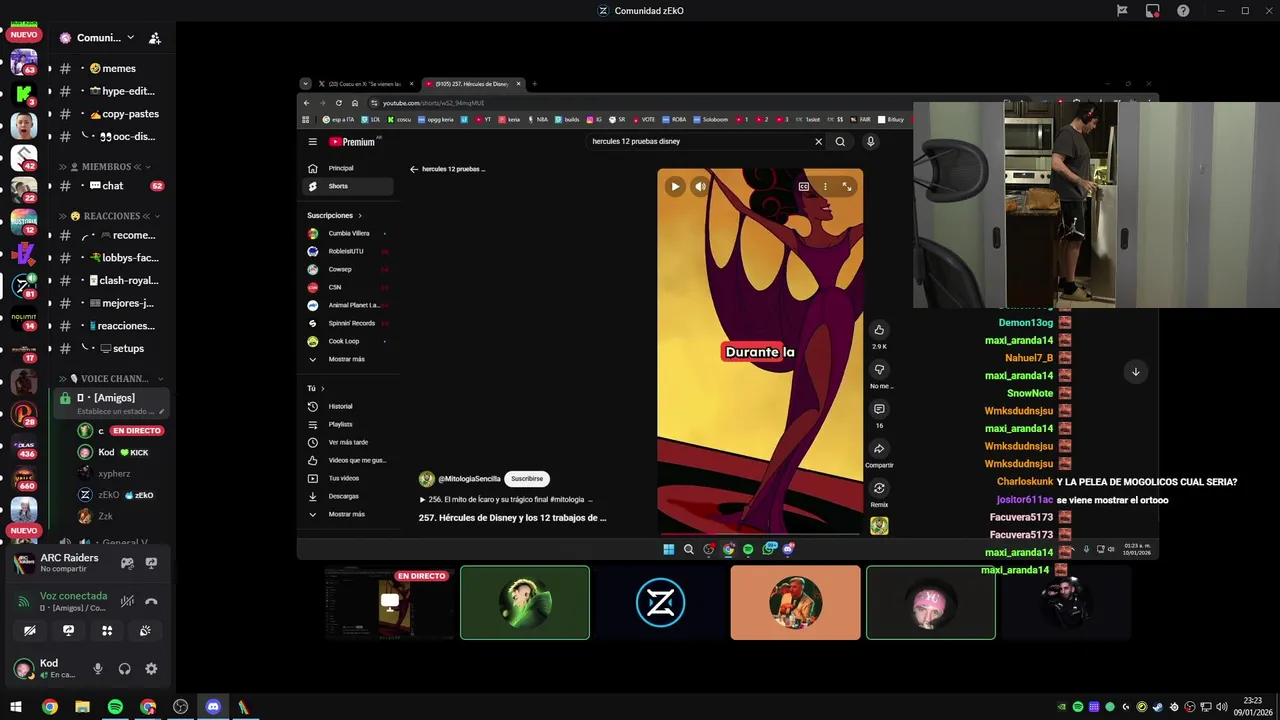Viewport: 1280px width, 720px height.
Task: Open server icon with badge 63
Action: tap(24, 64)
